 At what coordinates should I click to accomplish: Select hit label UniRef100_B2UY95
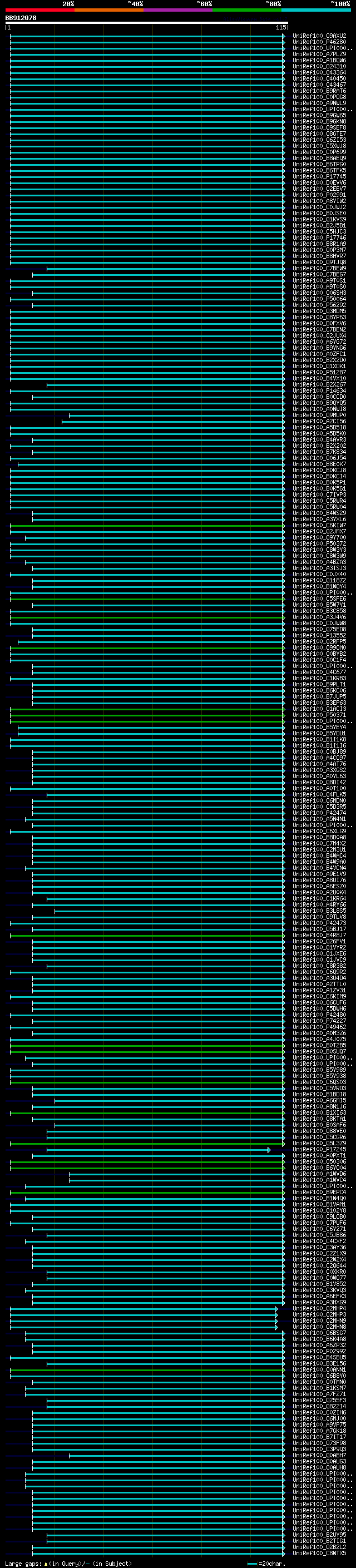[x=319, y=1535]
